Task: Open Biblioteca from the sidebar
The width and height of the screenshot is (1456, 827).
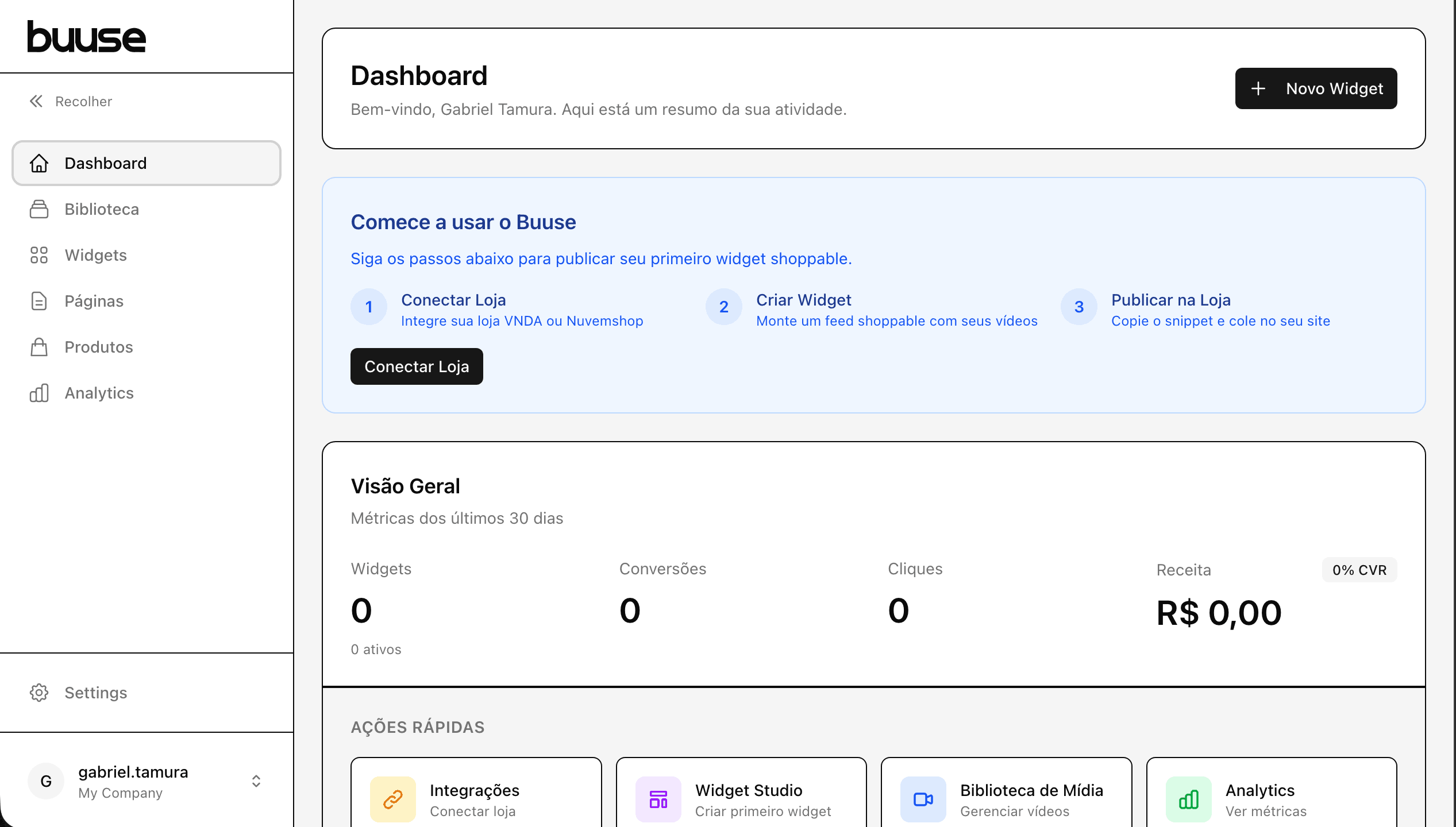Action: (147, 209)
